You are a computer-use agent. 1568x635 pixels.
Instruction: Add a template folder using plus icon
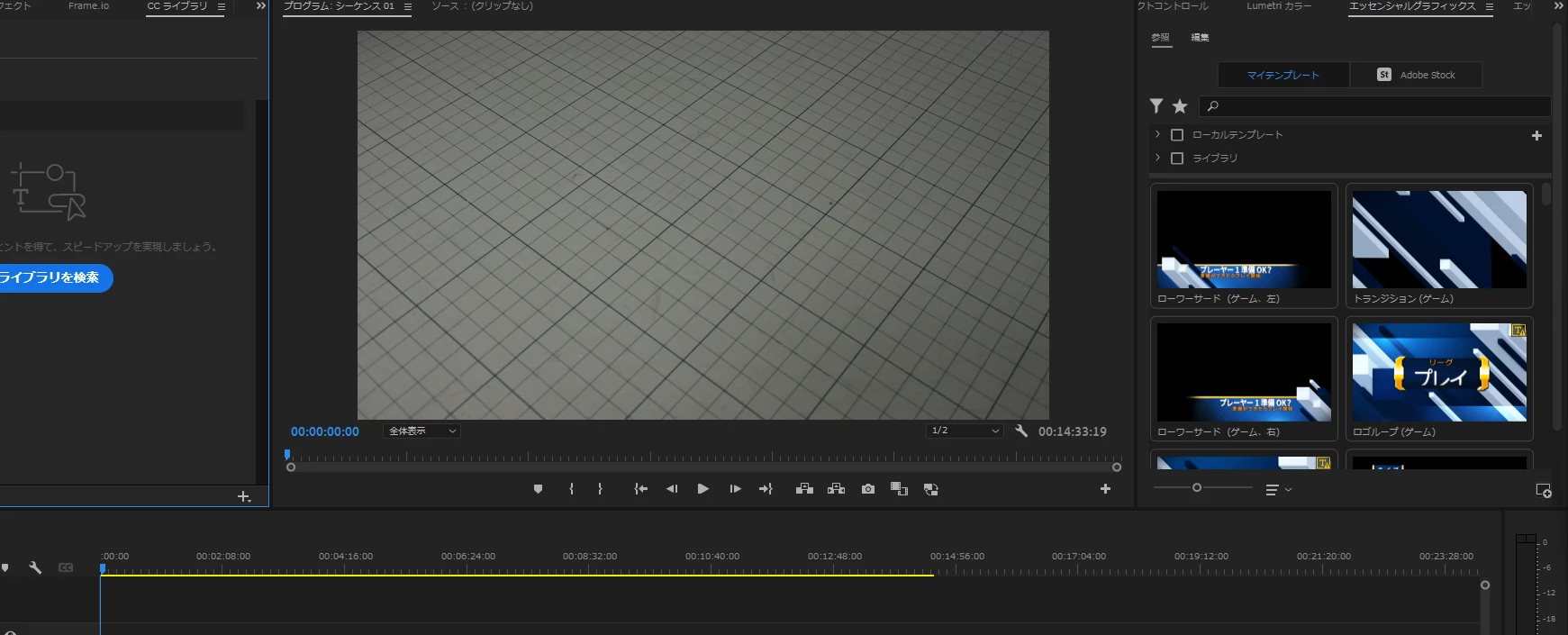point(1536,136)
